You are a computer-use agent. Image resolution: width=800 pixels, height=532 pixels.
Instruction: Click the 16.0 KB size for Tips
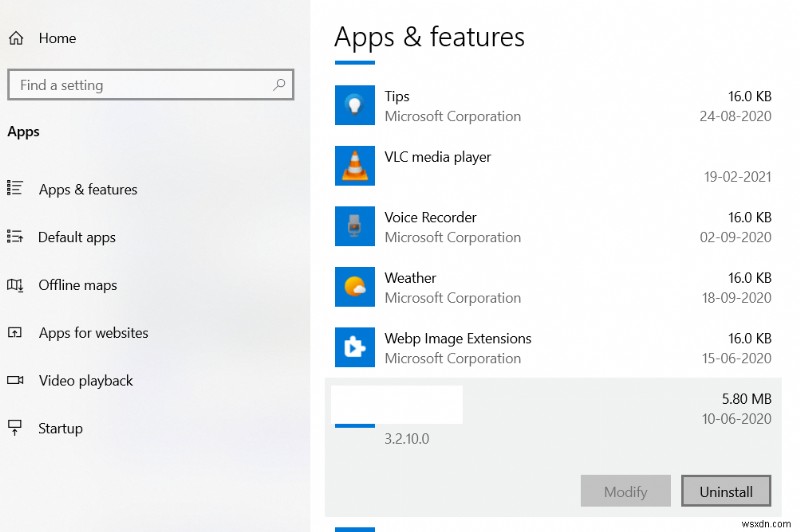point(749,96)
